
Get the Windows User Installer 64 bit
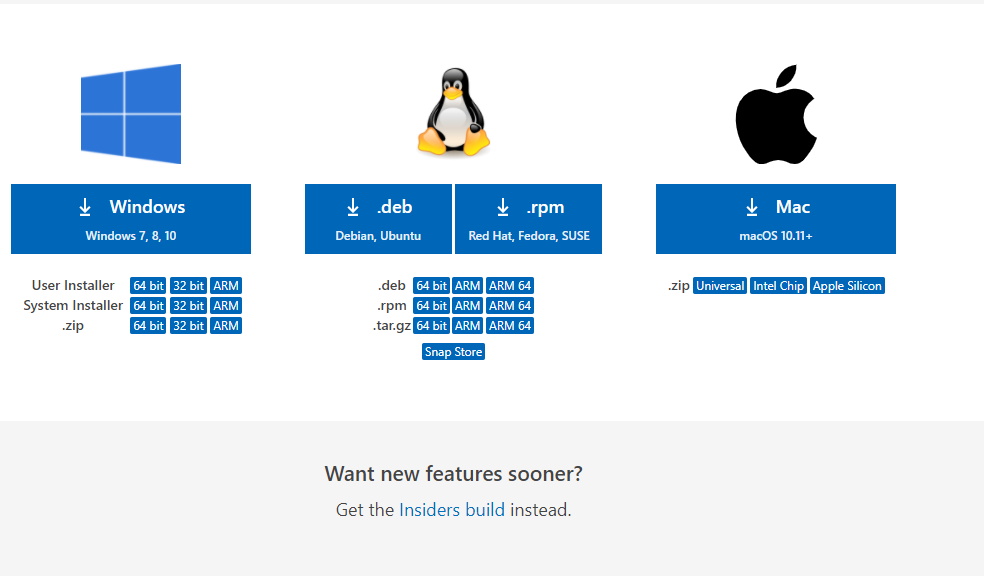(x=148, y=285)
